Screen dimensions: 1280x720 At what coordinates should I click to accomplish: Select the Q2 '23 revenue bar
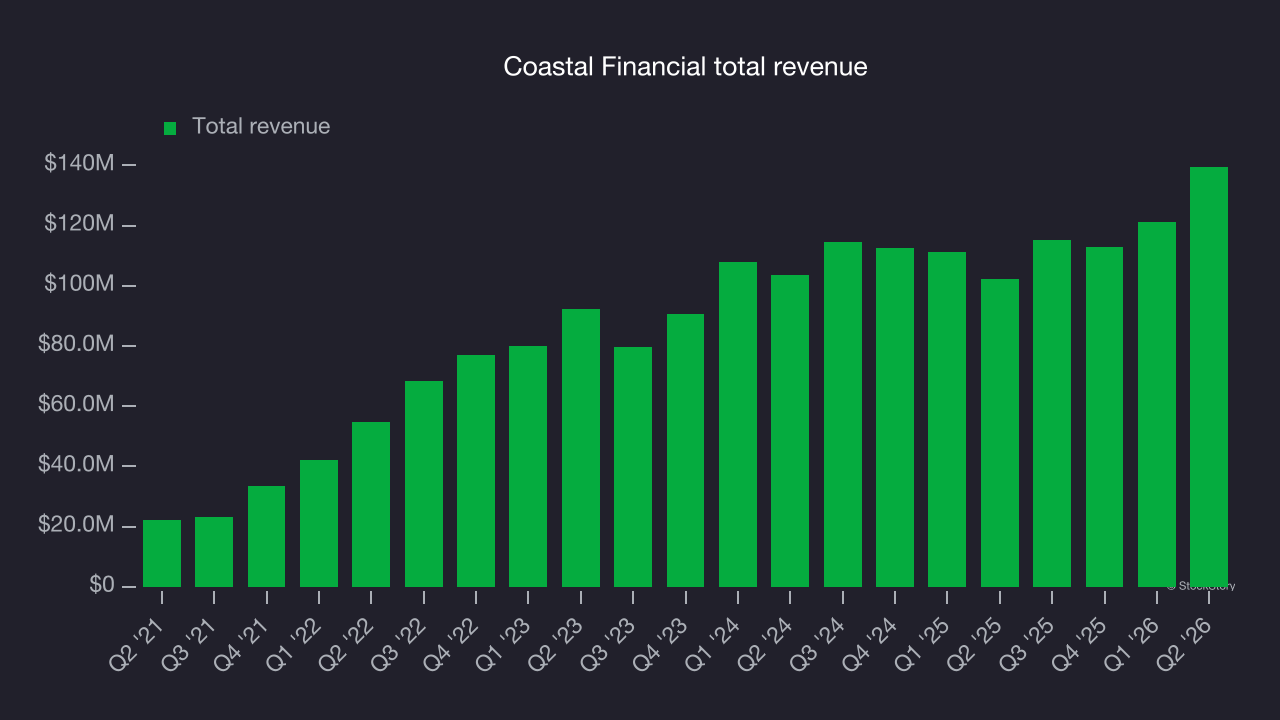coord(581,448)
